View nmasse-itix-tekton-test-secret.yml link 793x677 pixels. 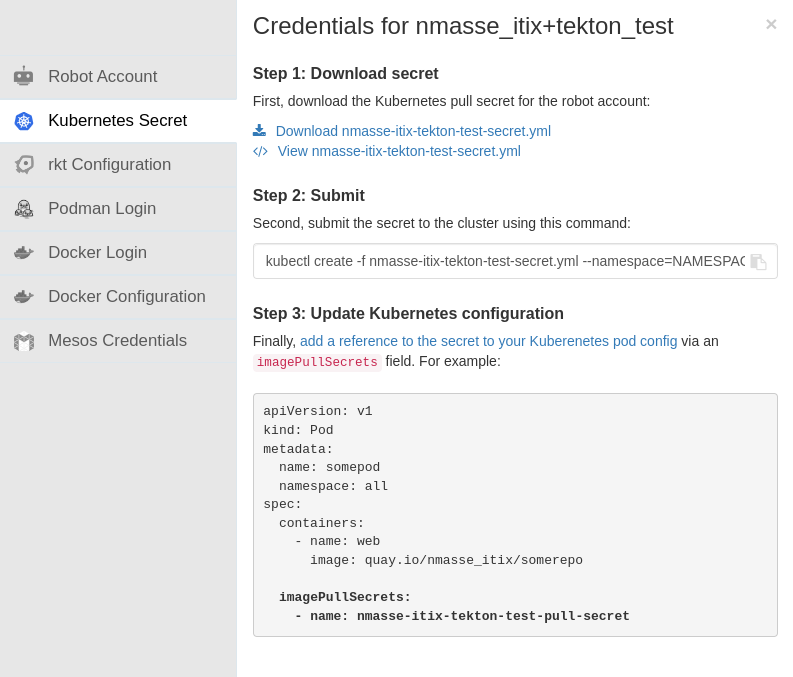click(399, 151)
